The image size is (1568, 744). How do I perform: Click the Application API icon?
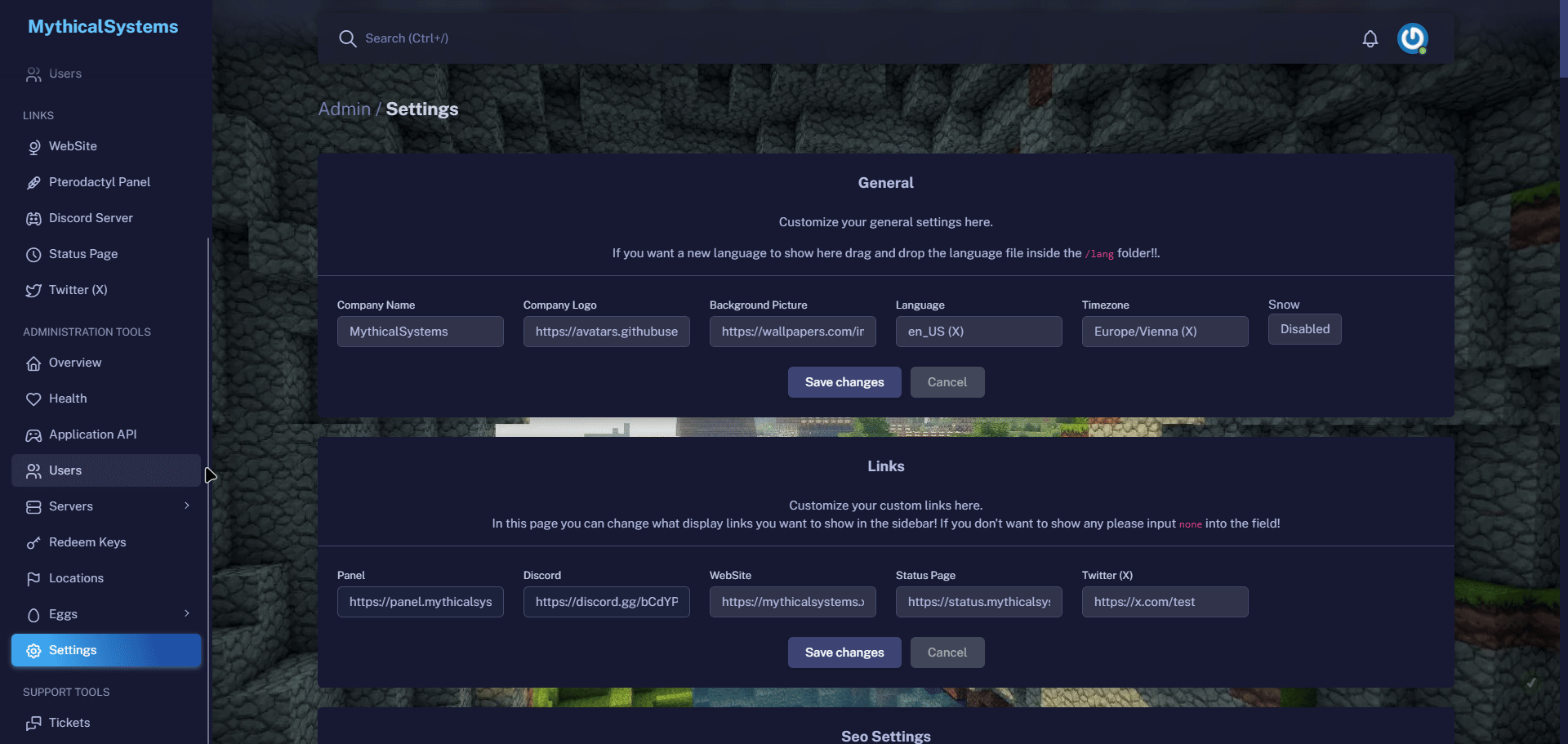33,435
